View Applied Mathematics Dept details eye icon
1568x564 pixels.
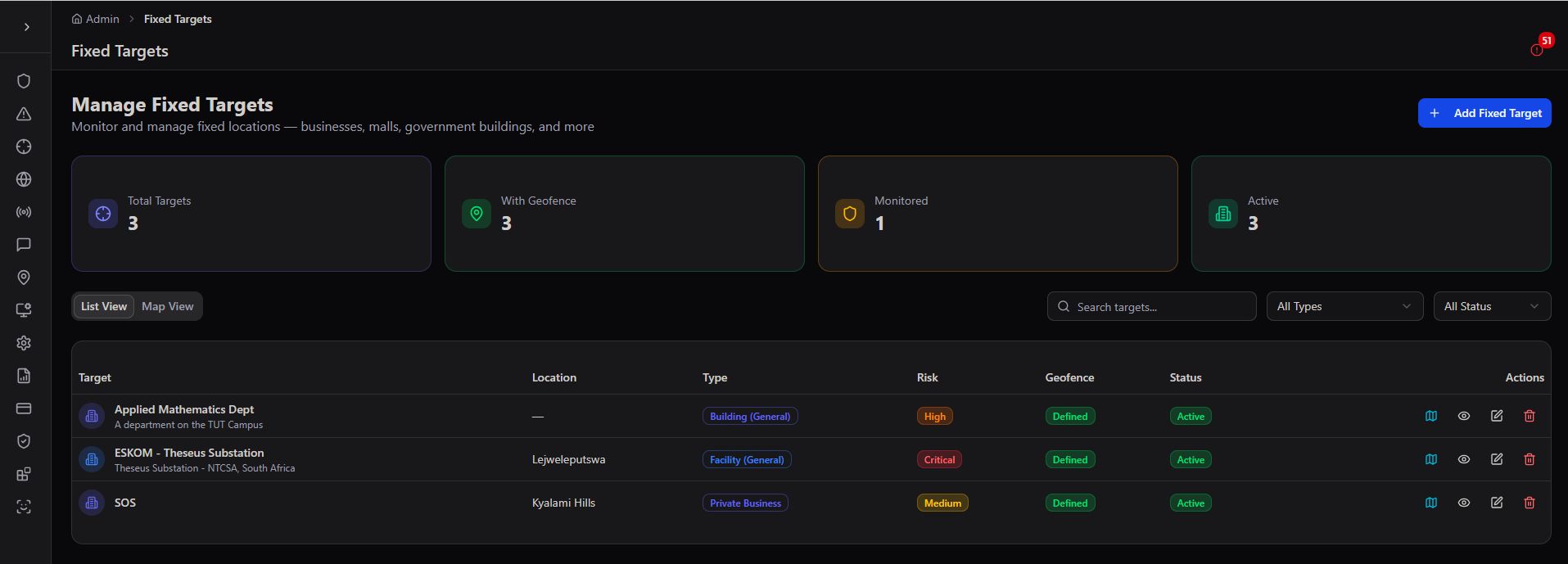[1464, 416]
